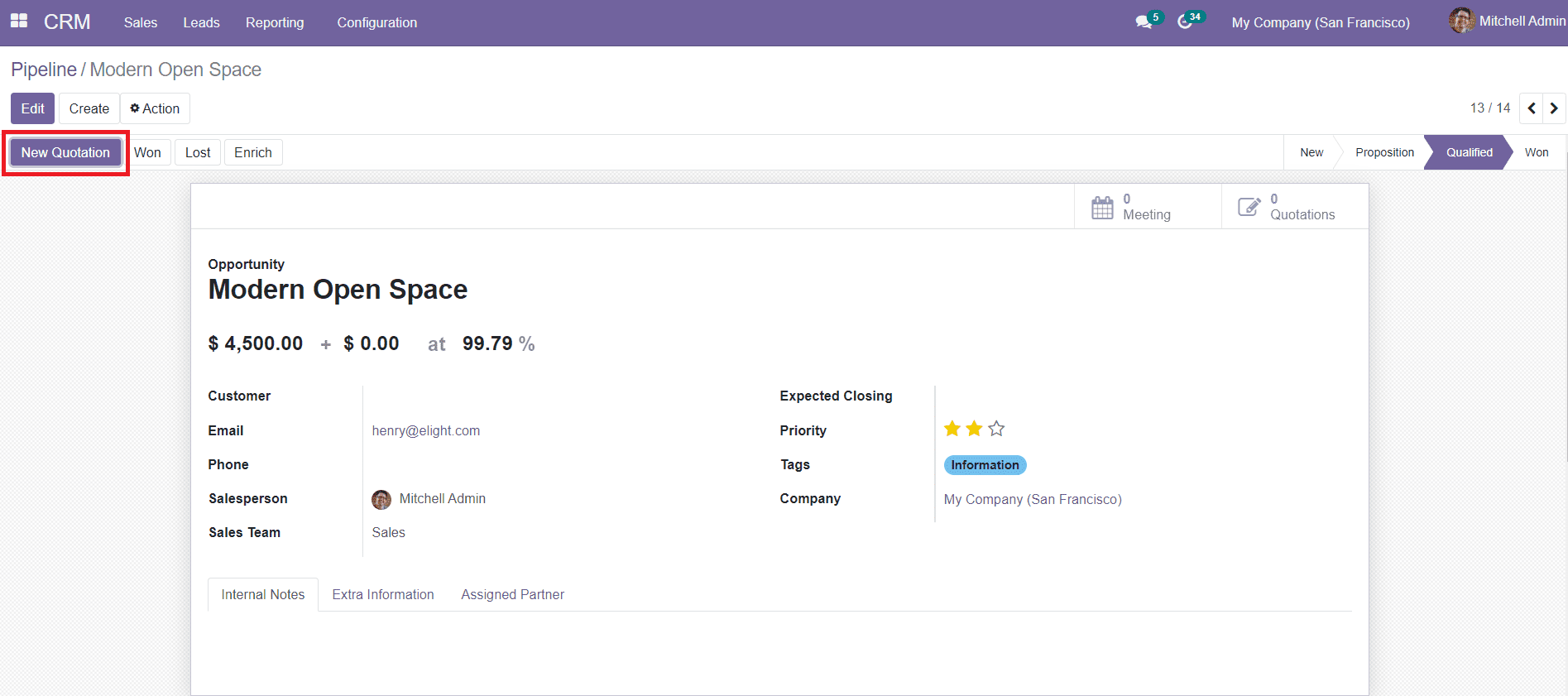The width and height of the screenshot is (1568, 696).
Task: Set stage to New
Action: click(x=1311, y=152)
